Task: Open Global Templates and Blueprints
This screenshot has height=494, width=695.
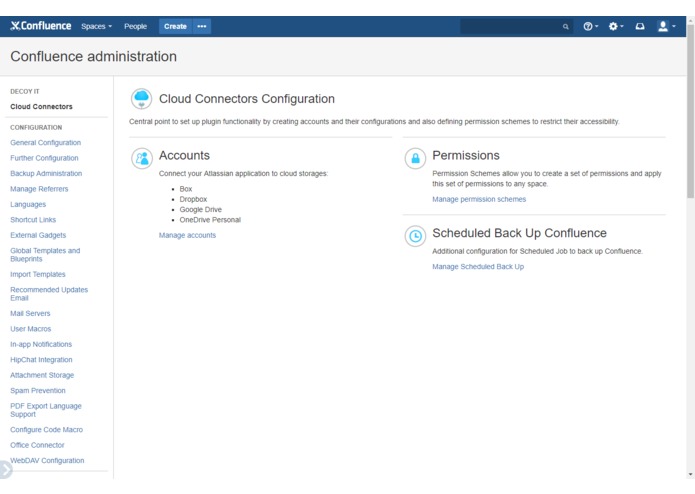Action: [x=45, y=254]
